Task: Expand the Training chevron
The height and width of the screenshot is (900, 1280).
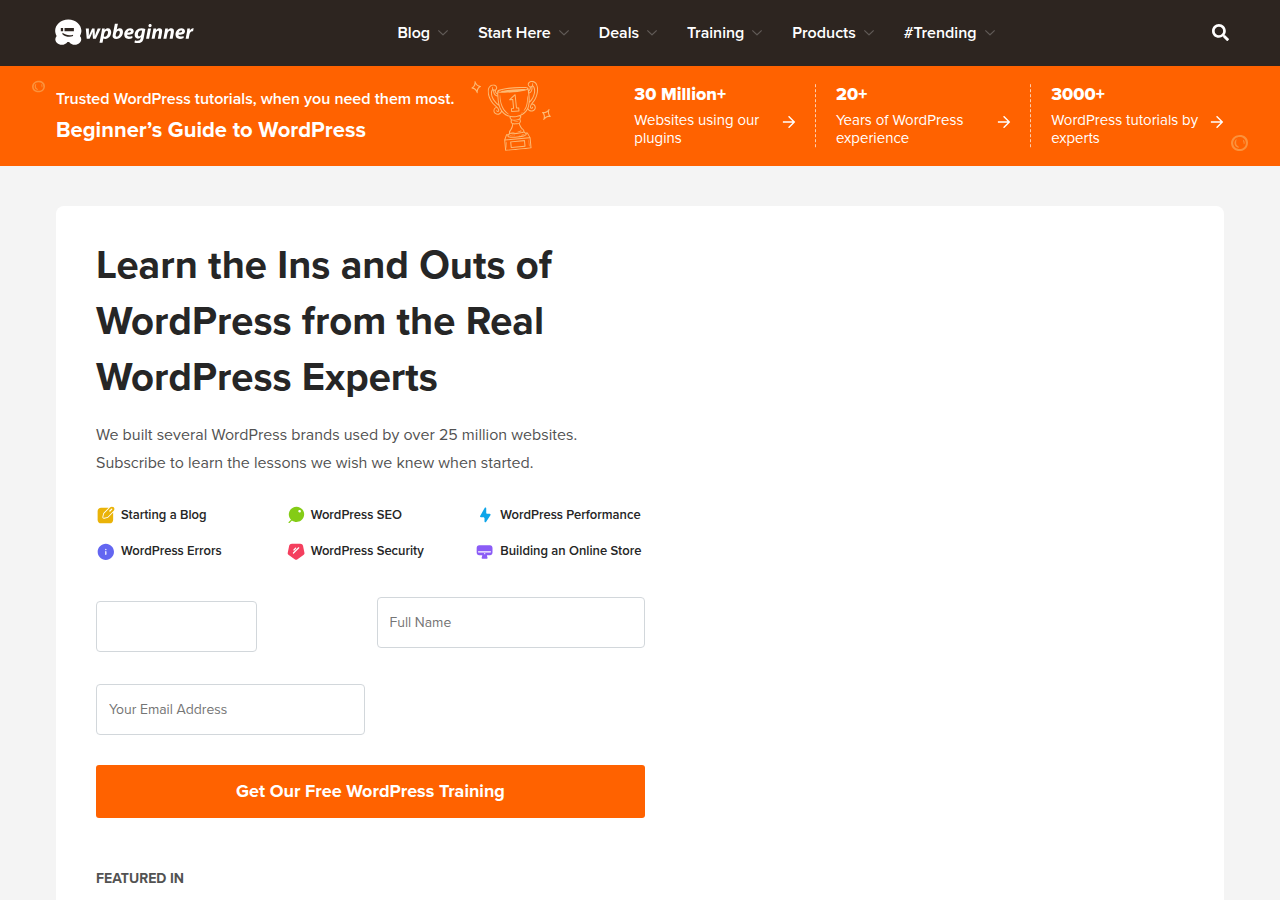Action: [x=757, y=33]
